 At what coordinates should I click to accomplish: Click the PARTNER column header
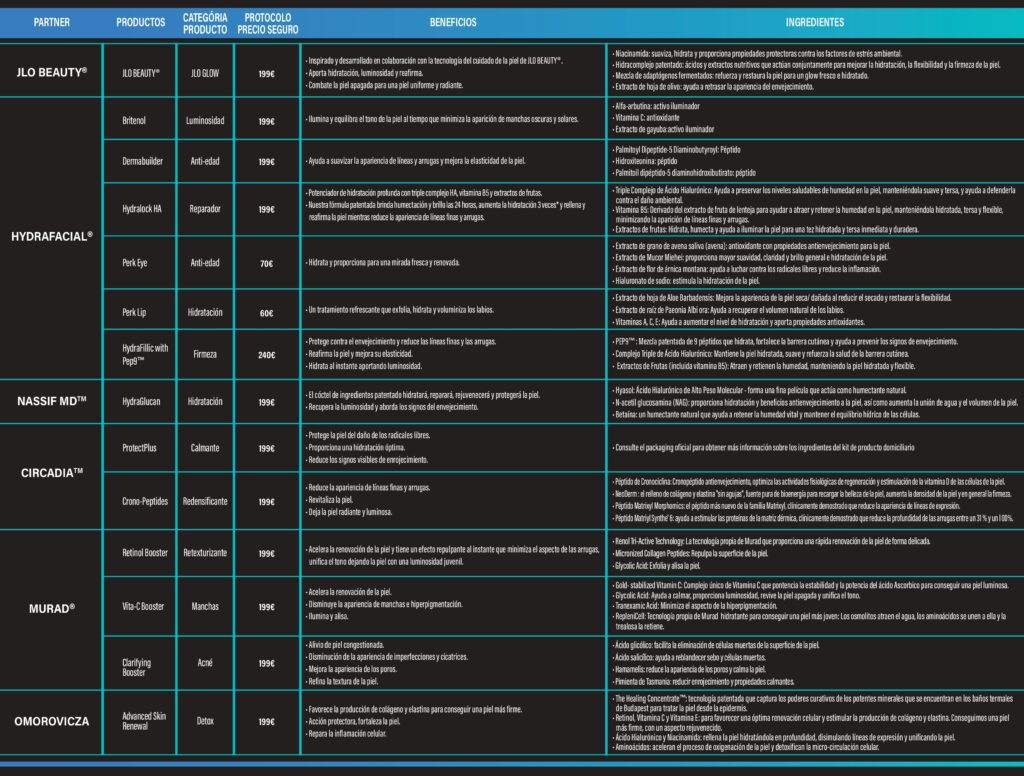(52, 22)
